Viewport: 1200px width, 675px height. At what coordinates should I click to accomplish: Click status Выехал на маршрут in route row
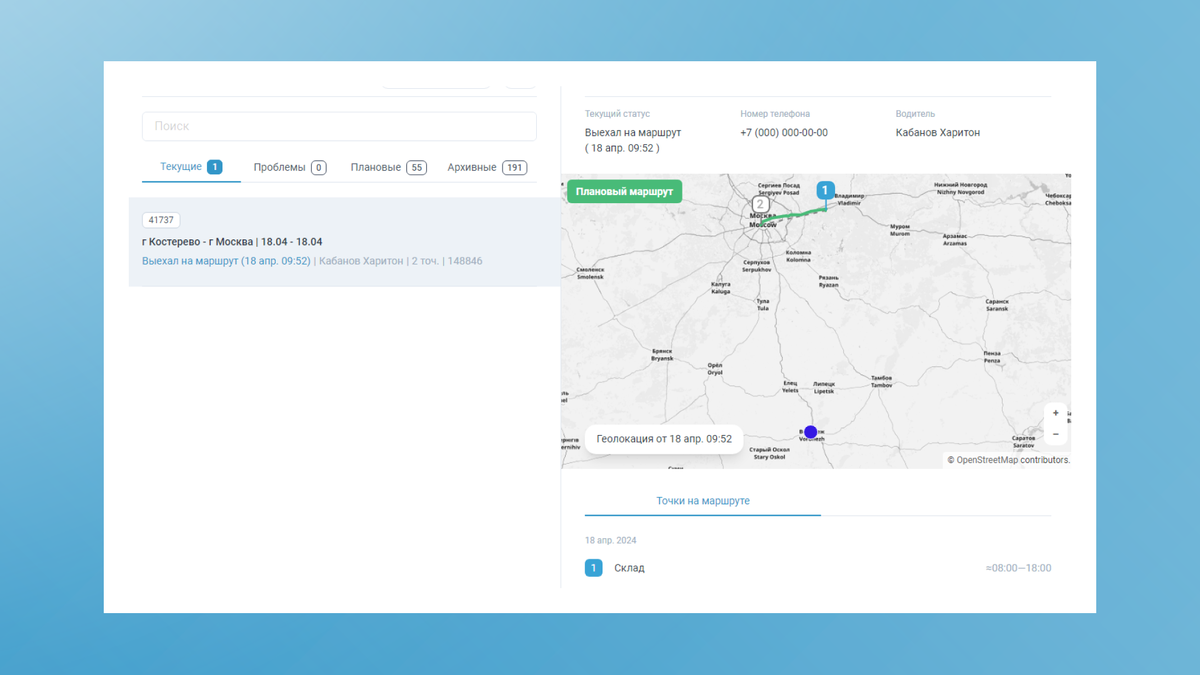pos(226,261)
